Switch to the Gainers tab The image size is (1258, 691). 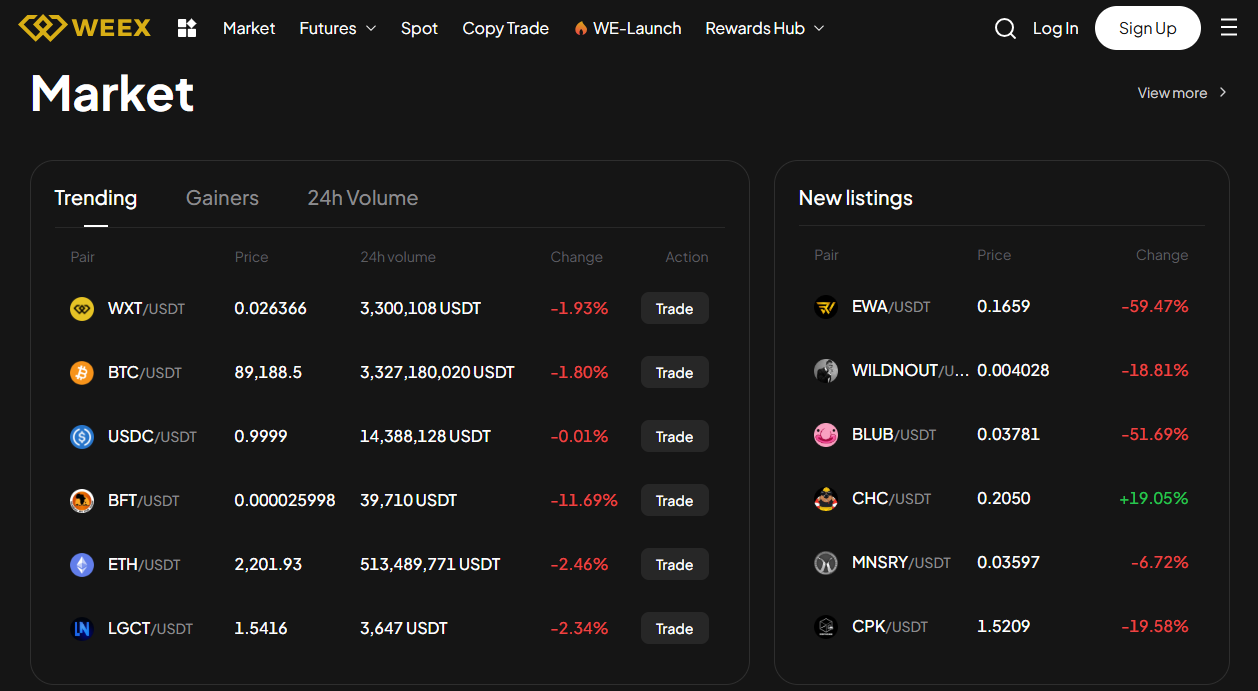click(222, 198)
